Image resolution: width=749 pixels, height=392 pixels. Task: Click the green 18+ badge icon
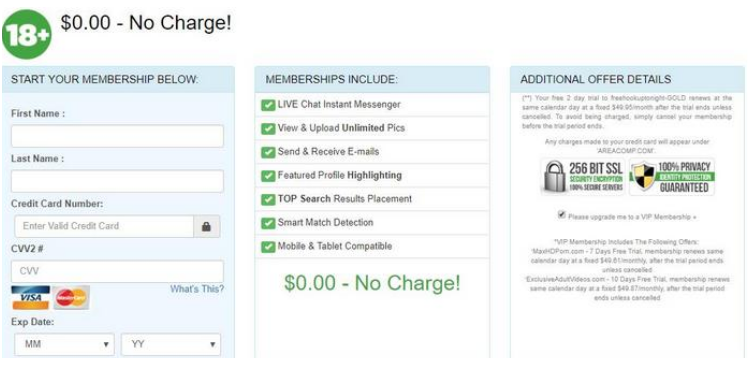(26, 34)
